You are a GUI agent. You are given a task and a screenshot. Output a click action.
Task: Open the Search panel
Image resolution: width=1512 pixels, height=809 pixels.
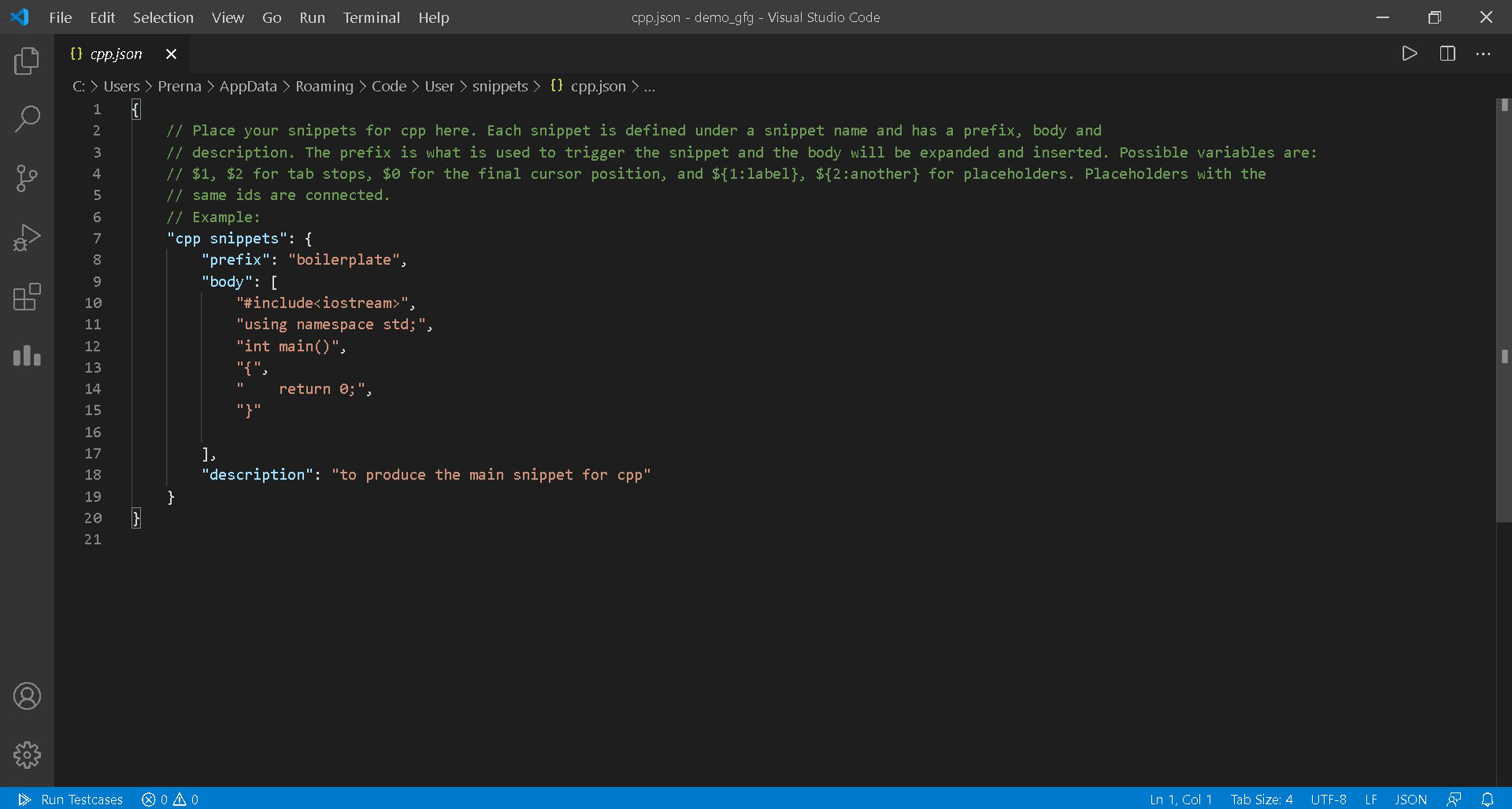(27, 118)
